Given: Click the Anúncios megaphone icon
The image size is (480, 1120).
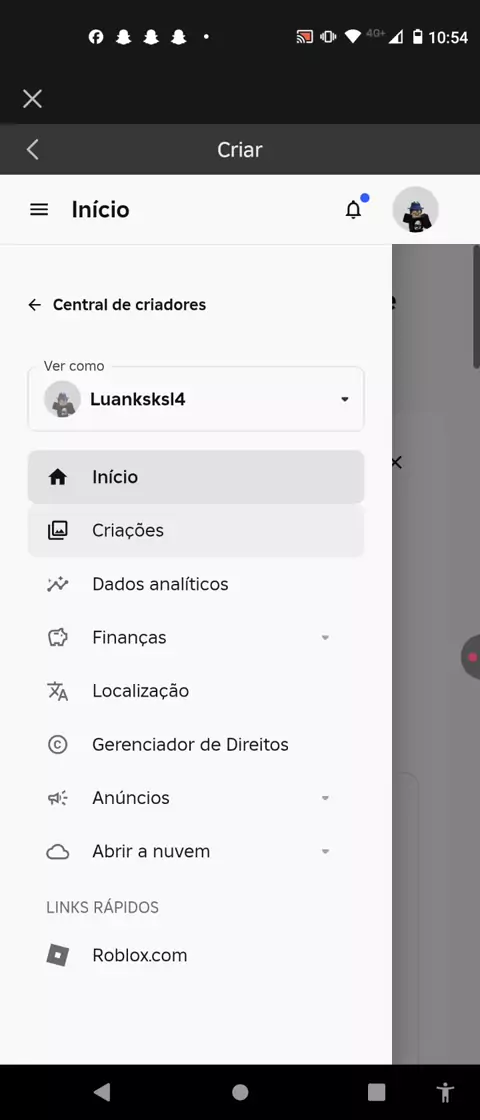Looking at the screenshot, I should (57, 798).
